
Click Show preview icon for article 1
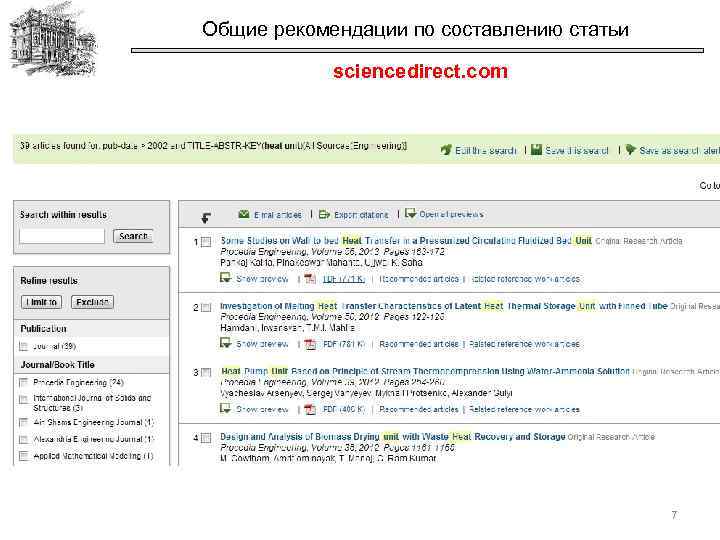[225, 278]
